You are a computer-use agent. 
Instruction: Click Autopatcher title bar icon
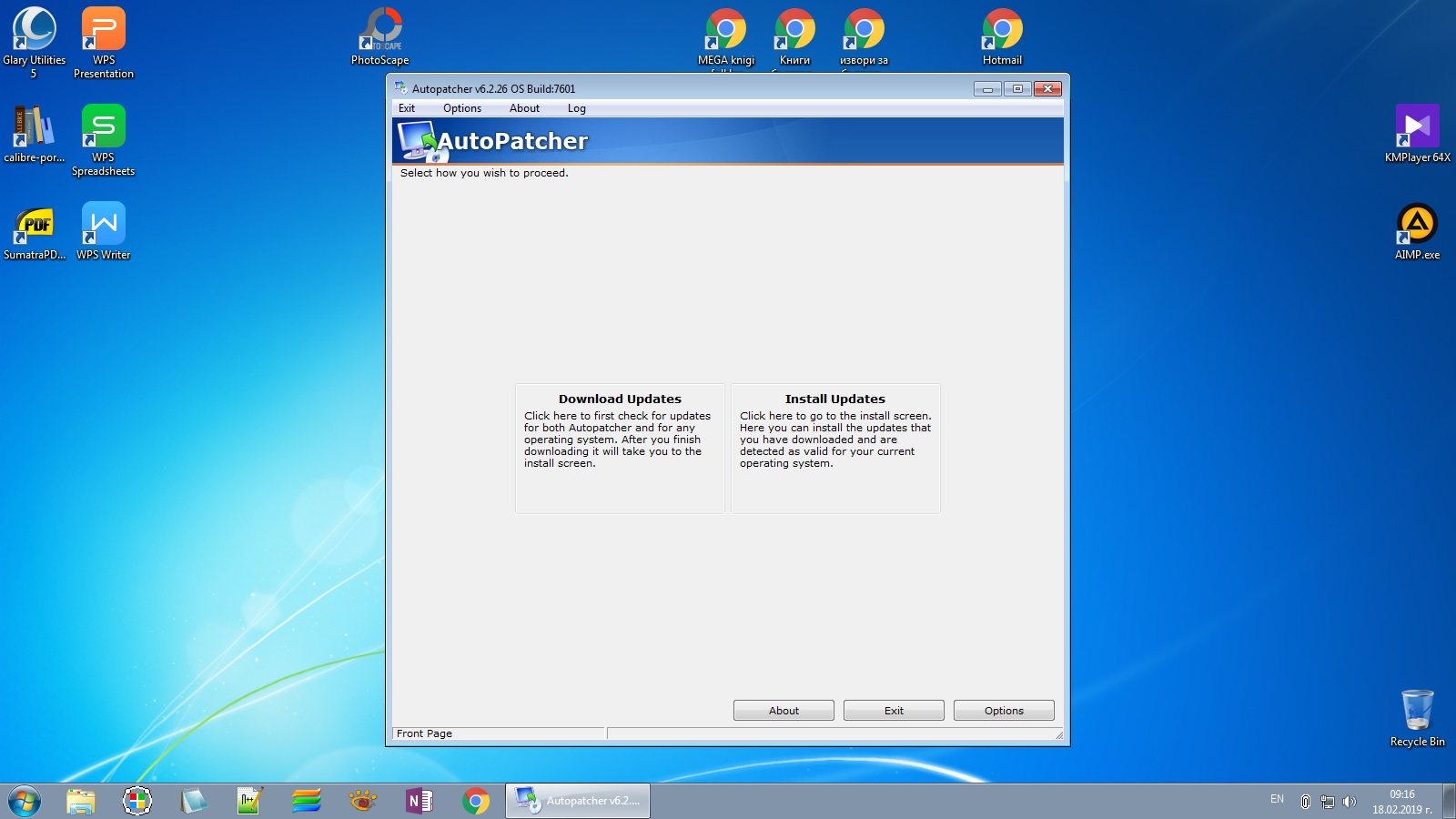click(x=401, y=88)
